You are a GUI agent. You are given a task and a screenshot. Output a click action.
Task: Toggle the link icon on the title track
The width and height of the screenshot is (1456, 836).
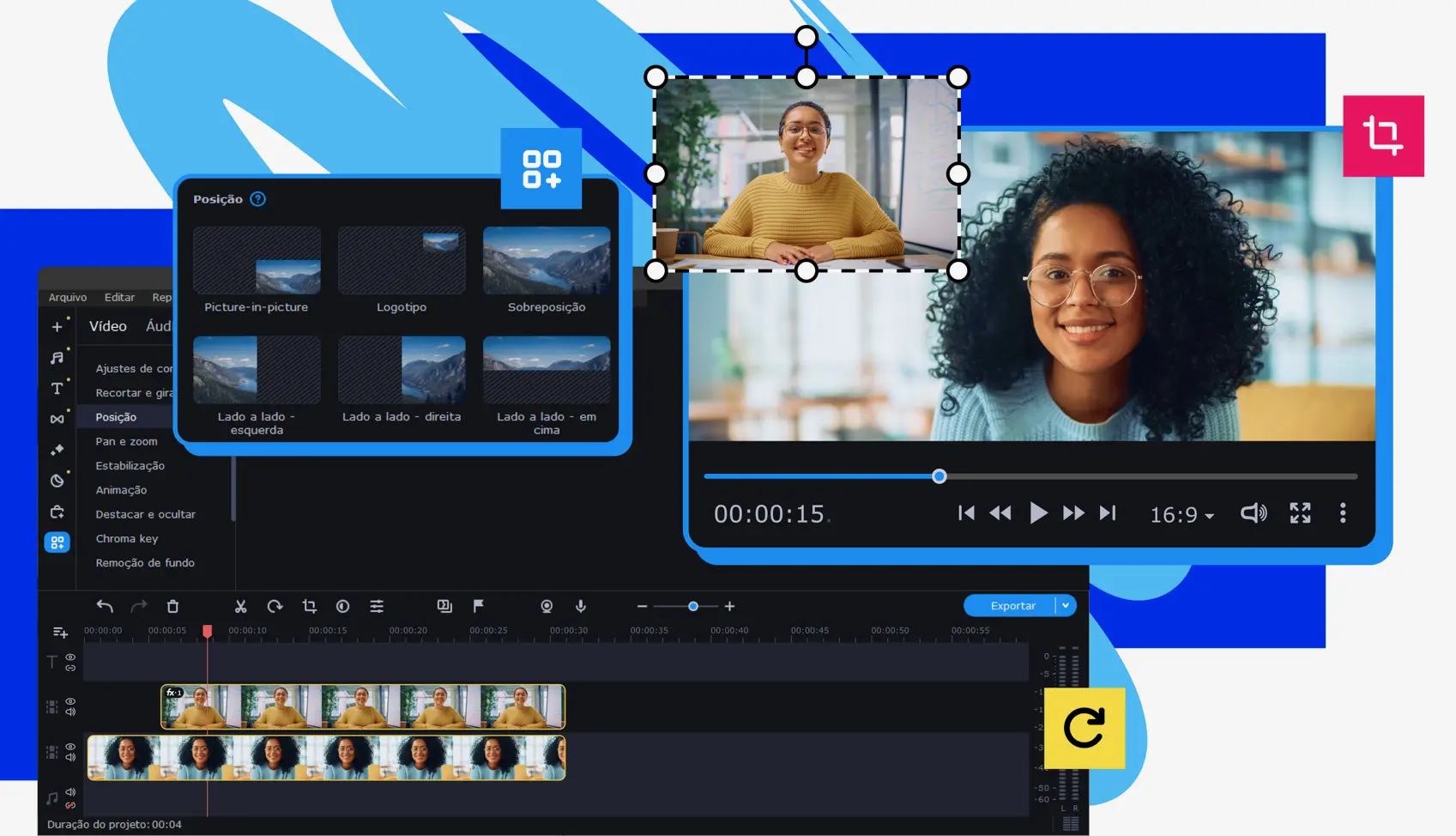pyautogui.click(x=70, y=668)
